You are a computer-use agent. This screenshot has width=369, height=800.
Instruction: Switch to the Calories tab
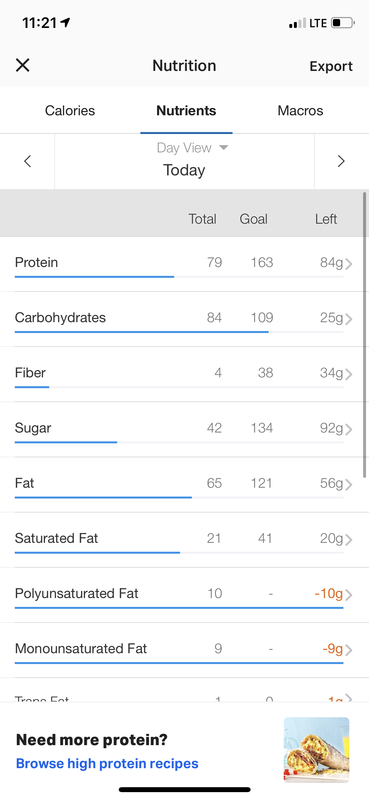(x=70, y=111)
